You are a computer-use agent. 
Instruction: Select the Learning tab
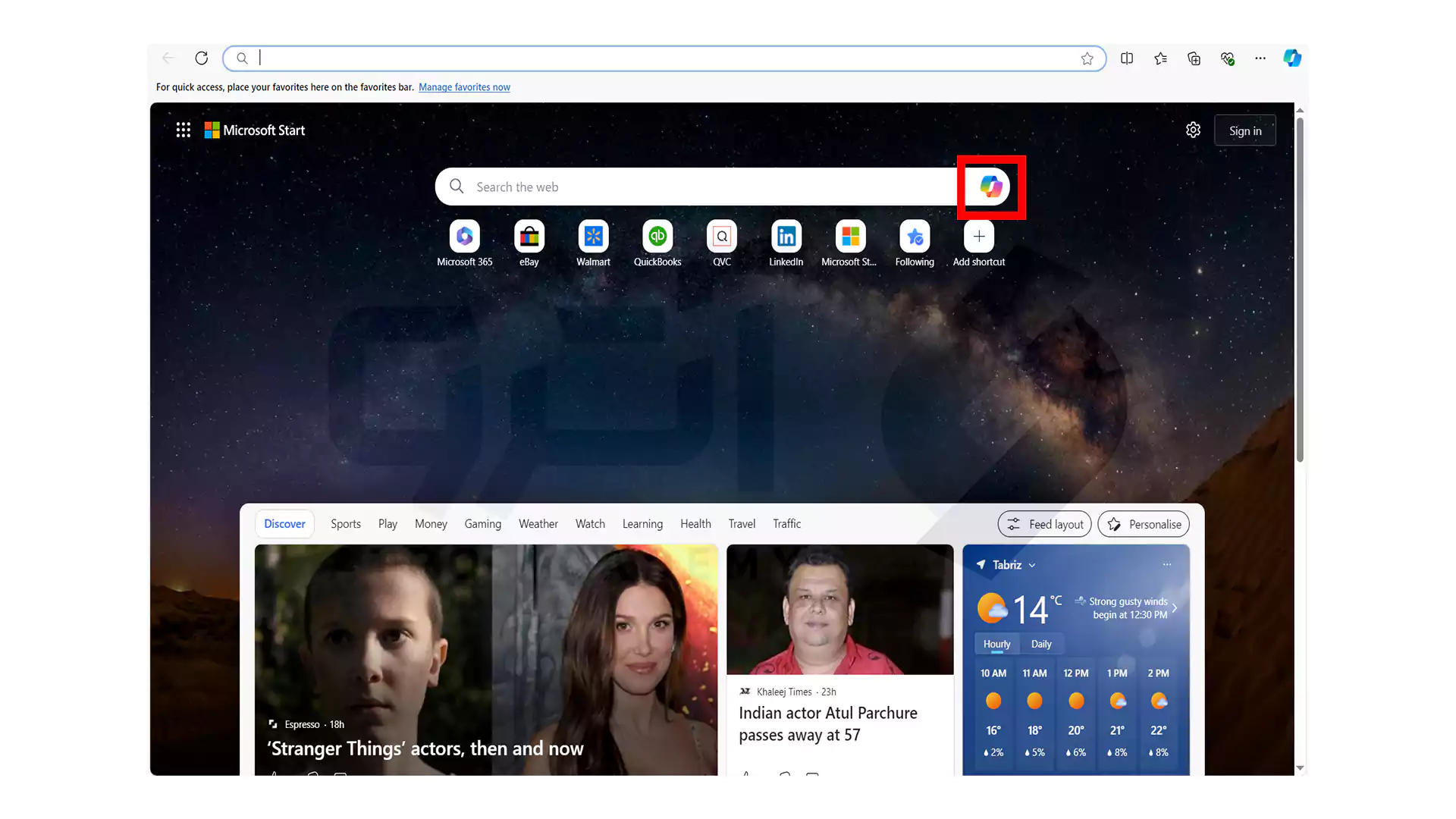click(x=642, y=524)
